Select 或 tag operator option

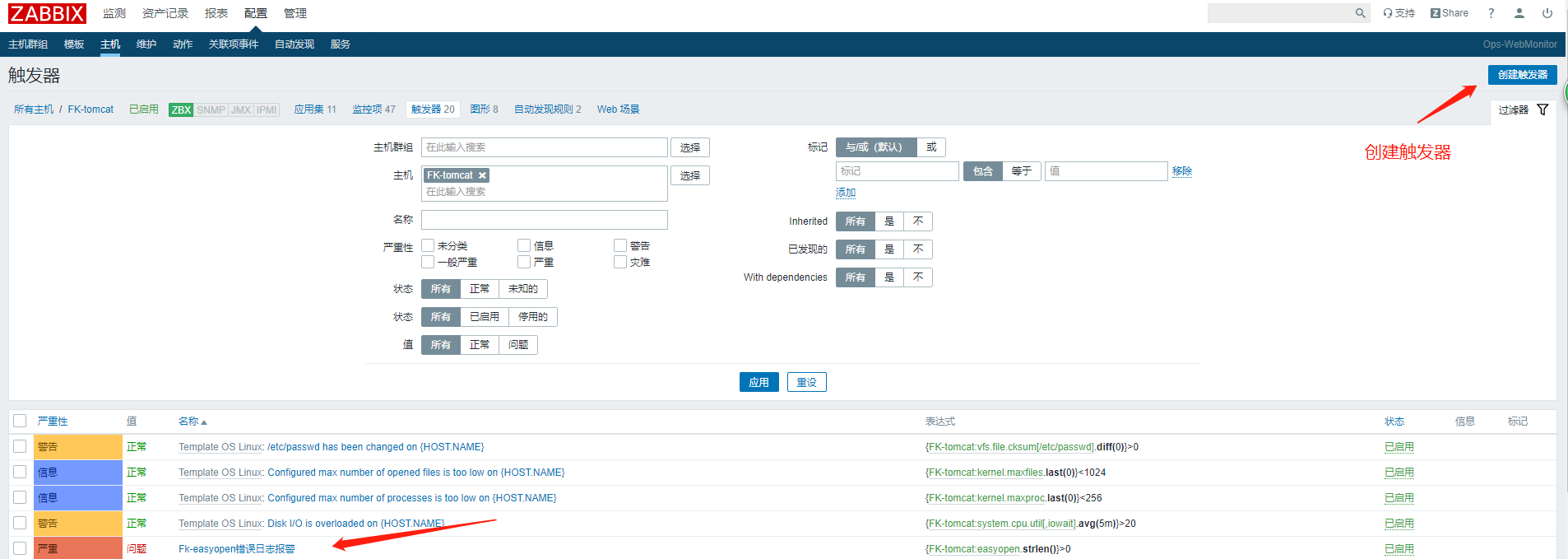(x=931, y=147)
